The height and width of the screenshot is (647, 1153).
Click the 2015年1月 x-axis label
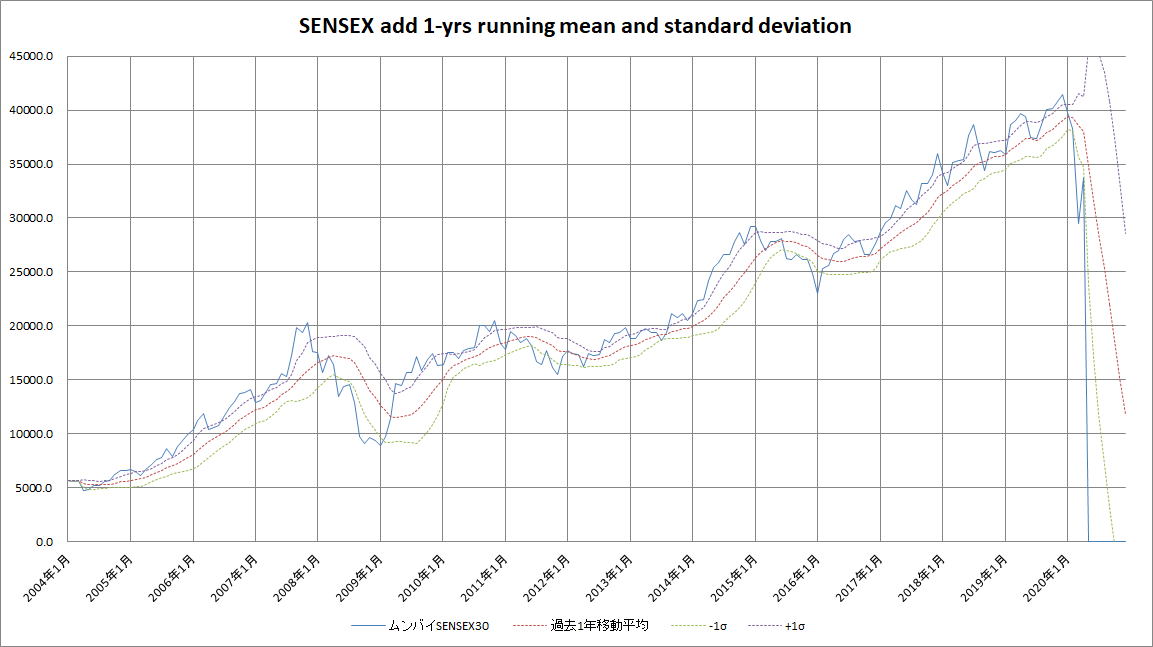coord(735,579)
